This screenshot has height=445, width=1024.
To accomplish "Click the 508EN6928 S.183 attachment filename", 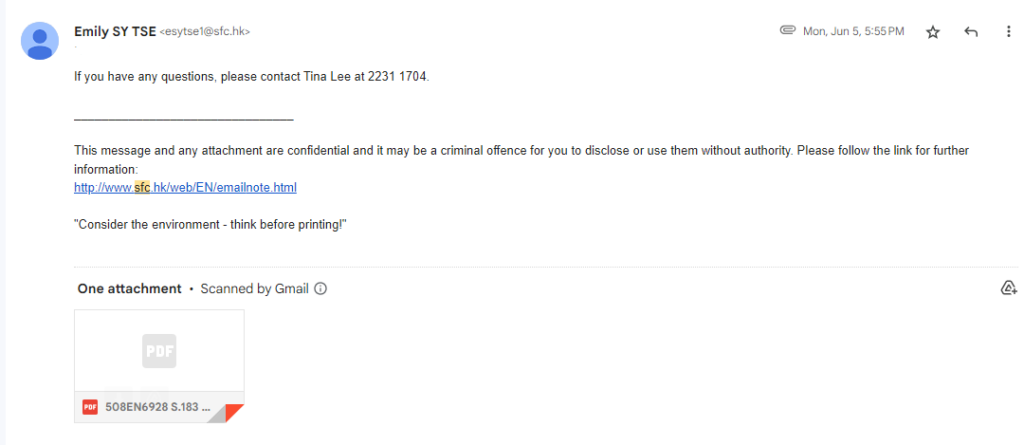I will (x=158, y=407).
